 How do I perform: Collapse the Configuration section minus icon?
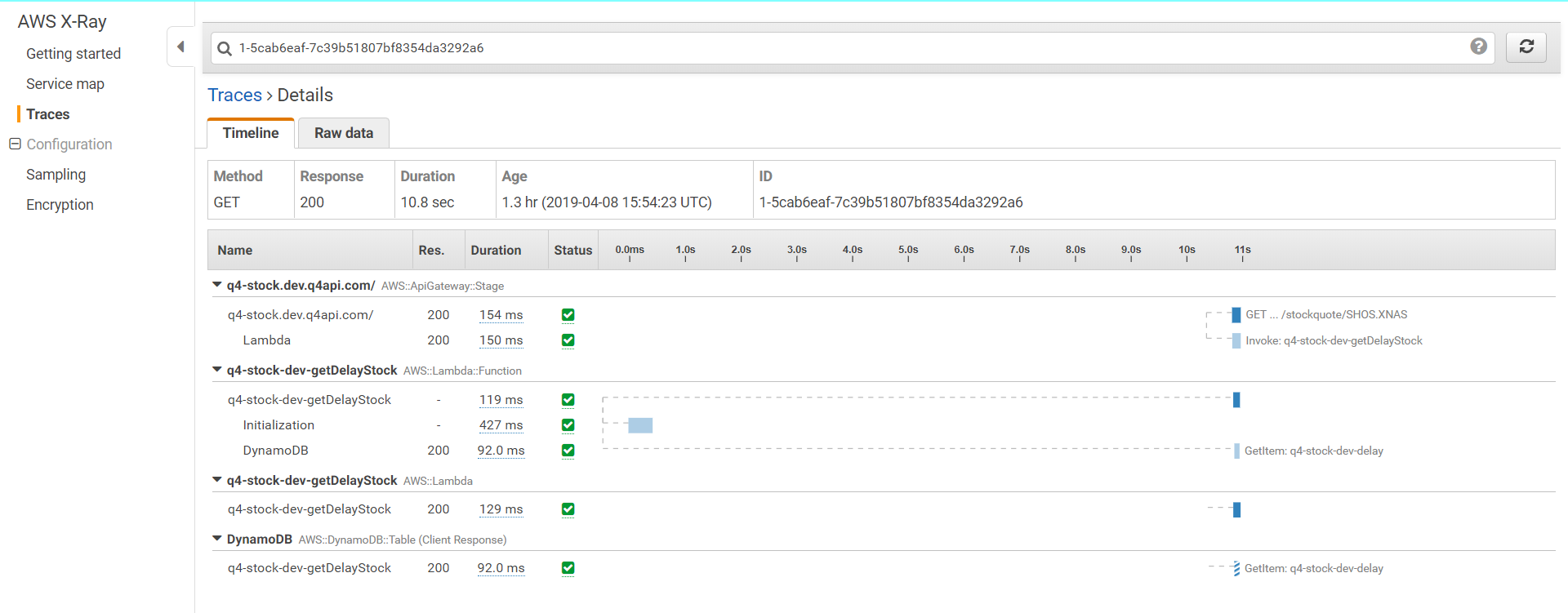15,144
